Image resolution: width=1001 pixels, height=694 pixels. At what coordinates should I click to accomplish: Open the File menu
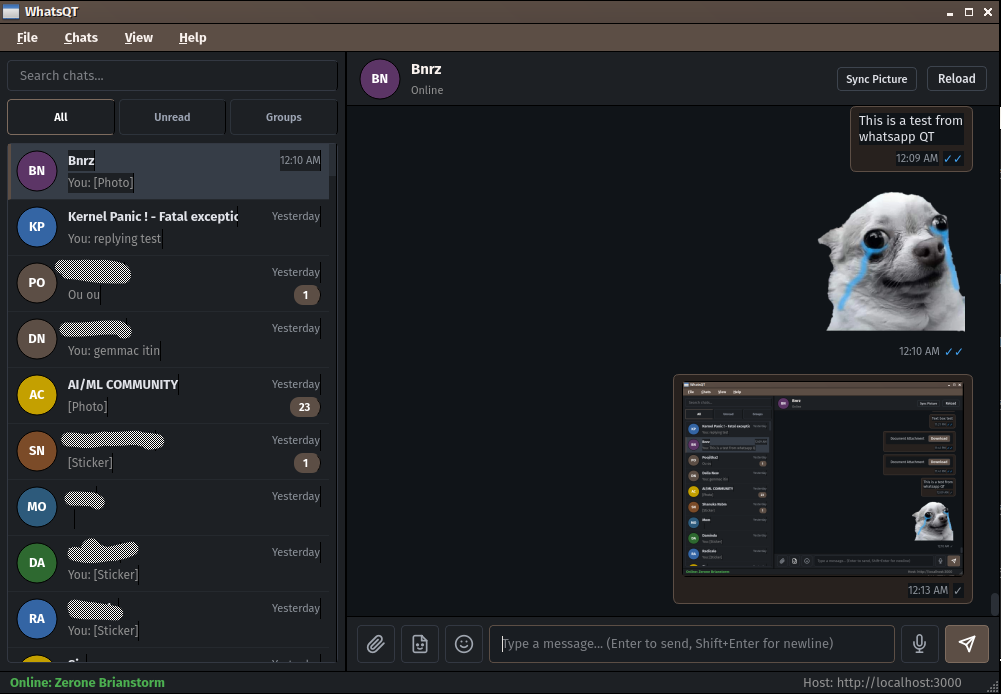coord(27,38)
